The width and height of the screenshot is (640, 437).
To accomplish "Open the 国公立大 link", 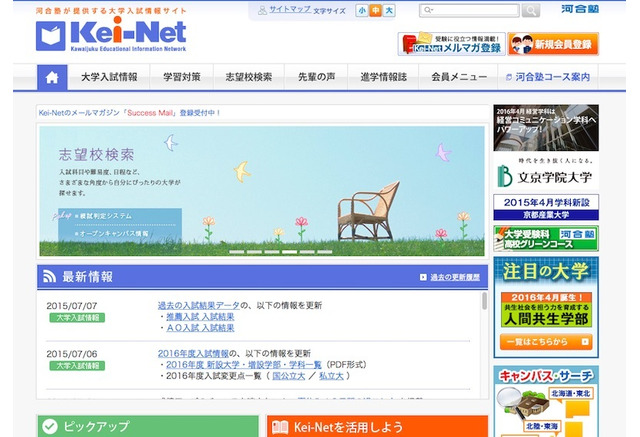I will pyautogui.click(x=289, y=376).
